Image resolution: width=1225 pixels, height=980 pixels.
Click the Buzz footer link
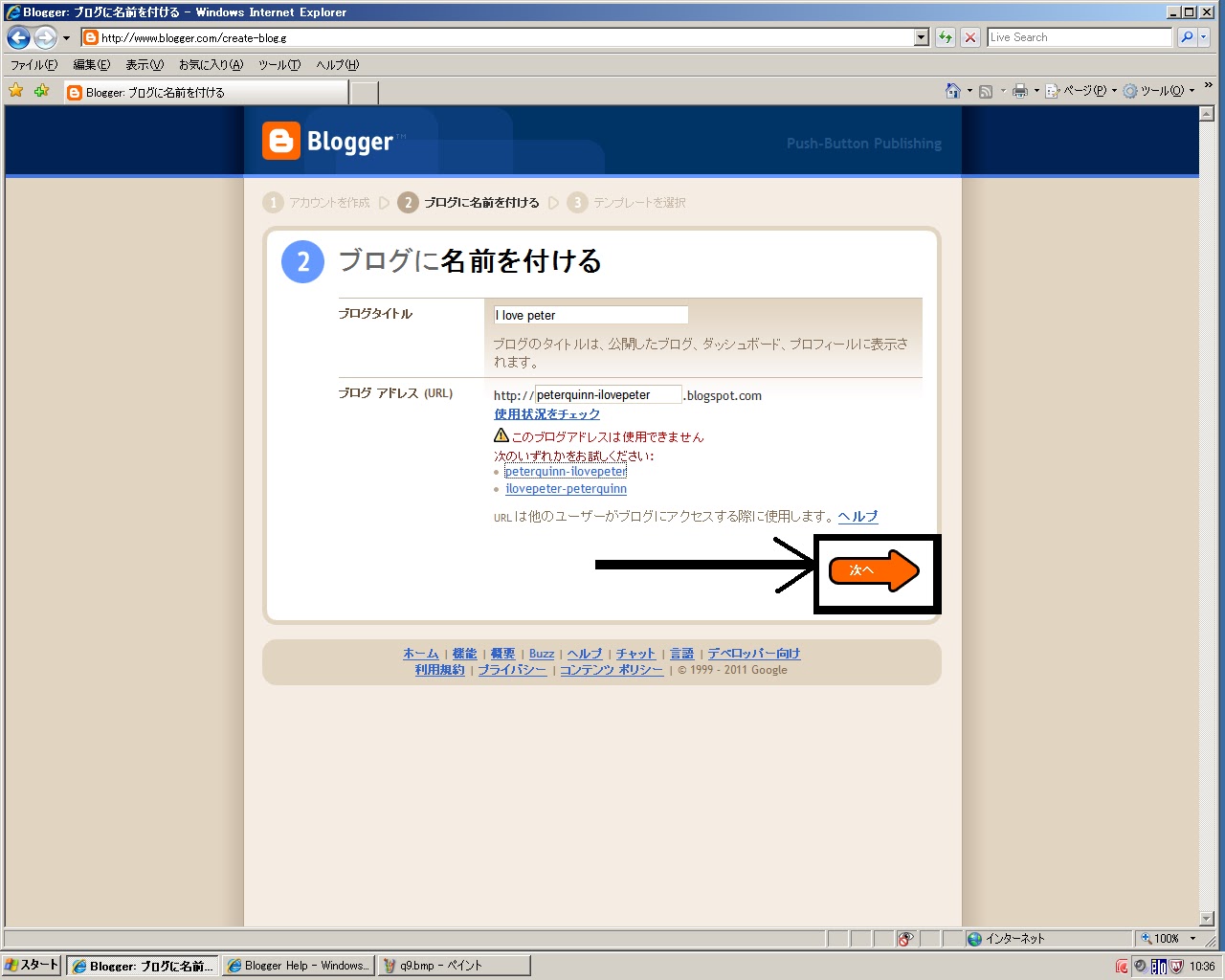pyautogui.click(x=542, y=654)
